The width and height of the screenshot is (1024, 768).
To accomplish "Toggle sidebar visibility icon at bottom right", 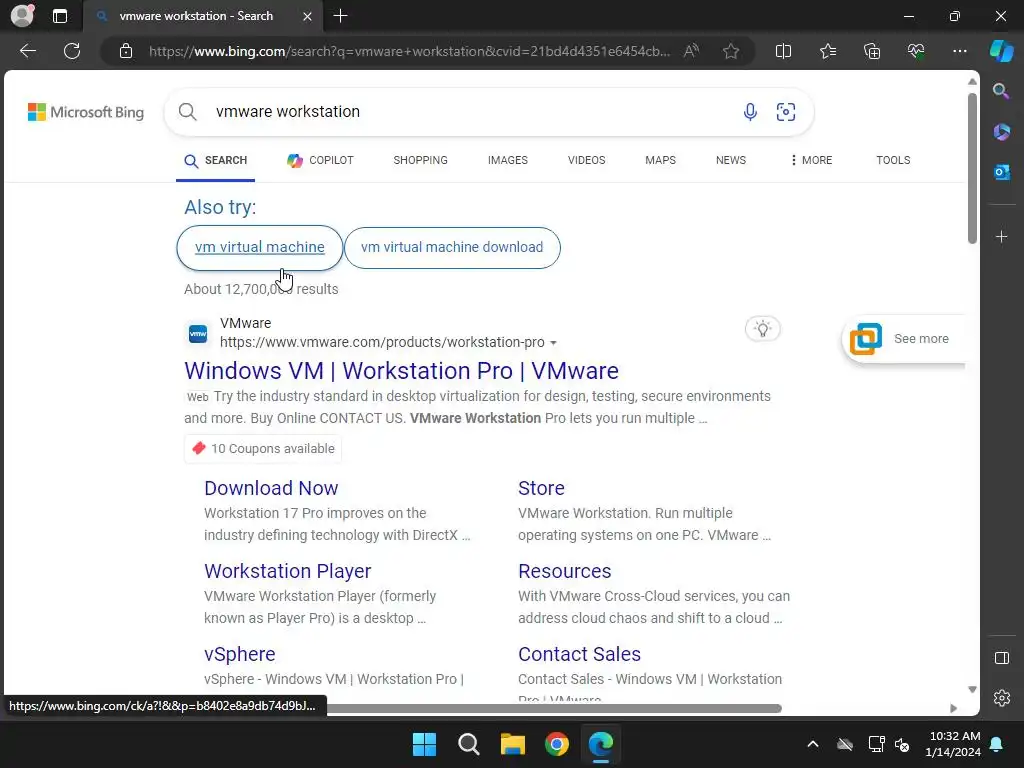I will 1002,658.
